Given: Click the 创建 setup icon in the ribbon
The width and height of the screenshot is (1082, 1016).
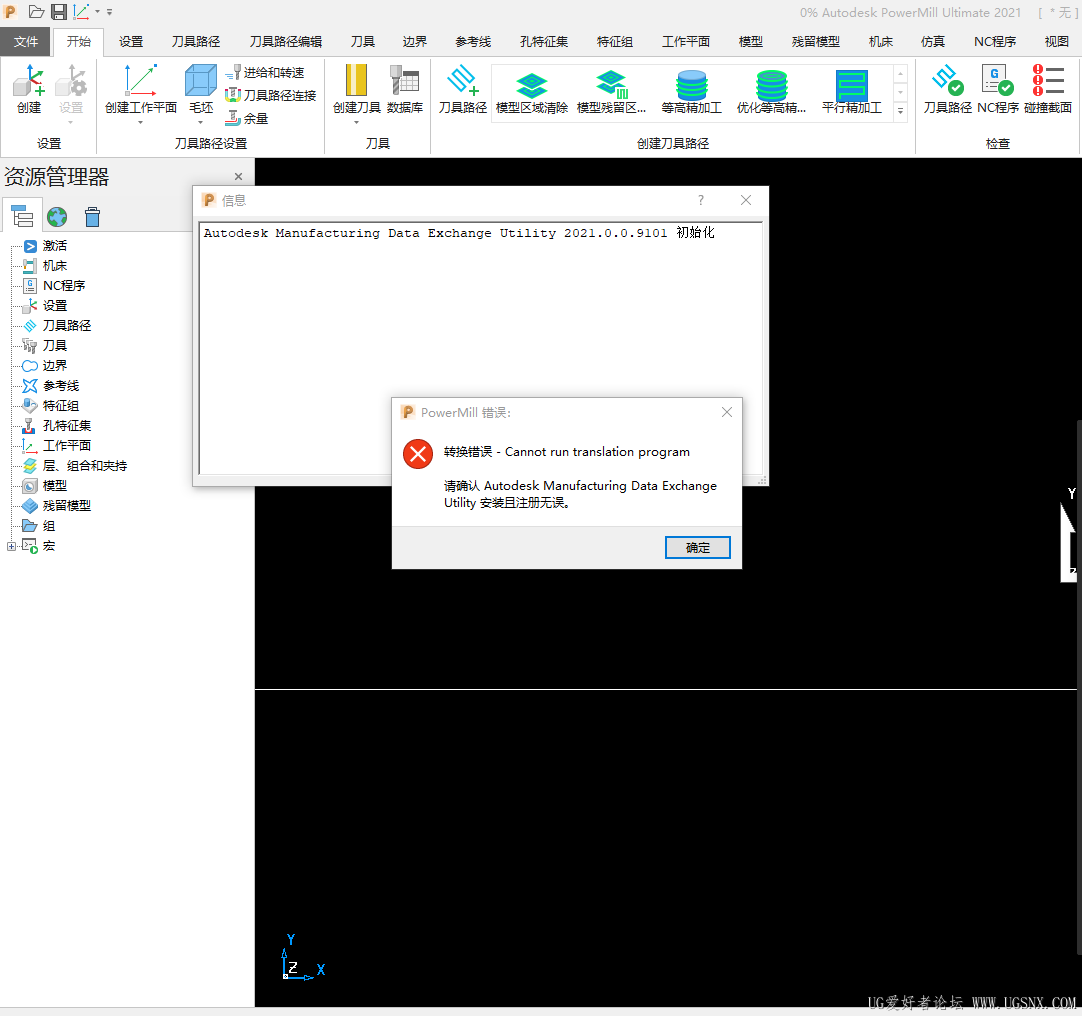Looking at the screenshot, I should pyautogui.click(x=29, y=89).
